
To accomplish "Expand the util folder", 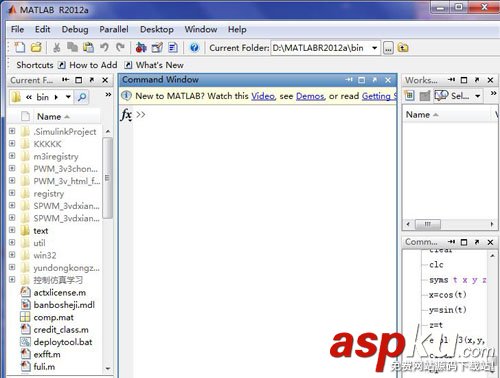I will click(12, 242).
